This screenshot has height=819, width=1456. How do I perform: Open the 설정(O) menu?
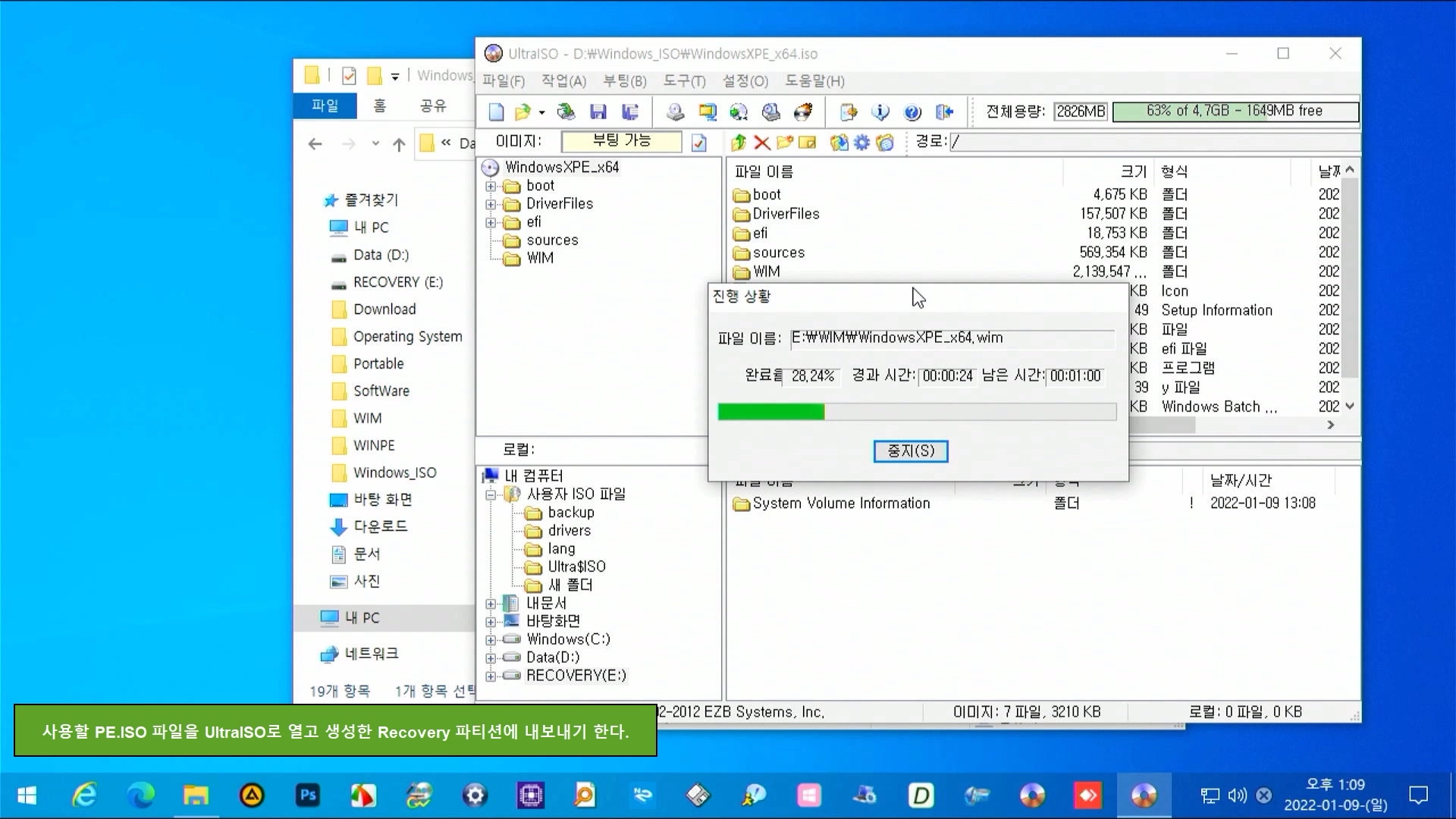pyautogui.click(x=745, y=81)
